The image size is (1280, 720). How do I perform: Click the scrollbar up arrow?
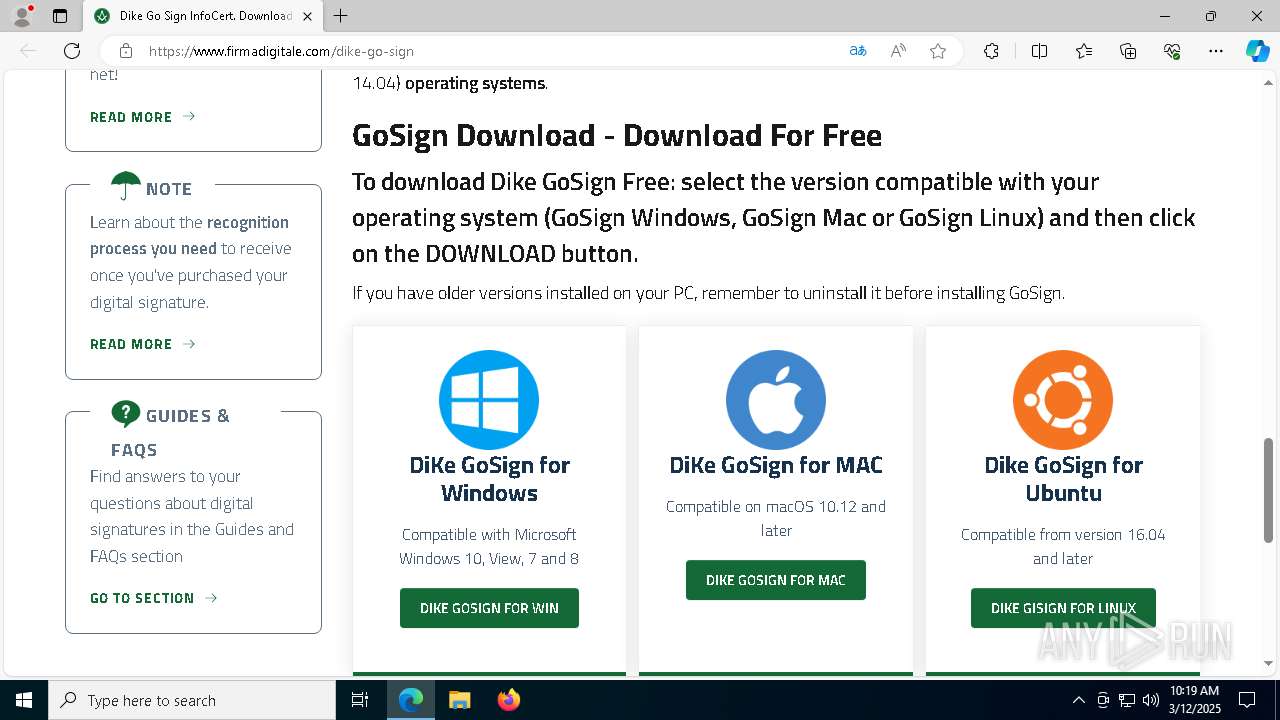click(x=1268, y=82)
